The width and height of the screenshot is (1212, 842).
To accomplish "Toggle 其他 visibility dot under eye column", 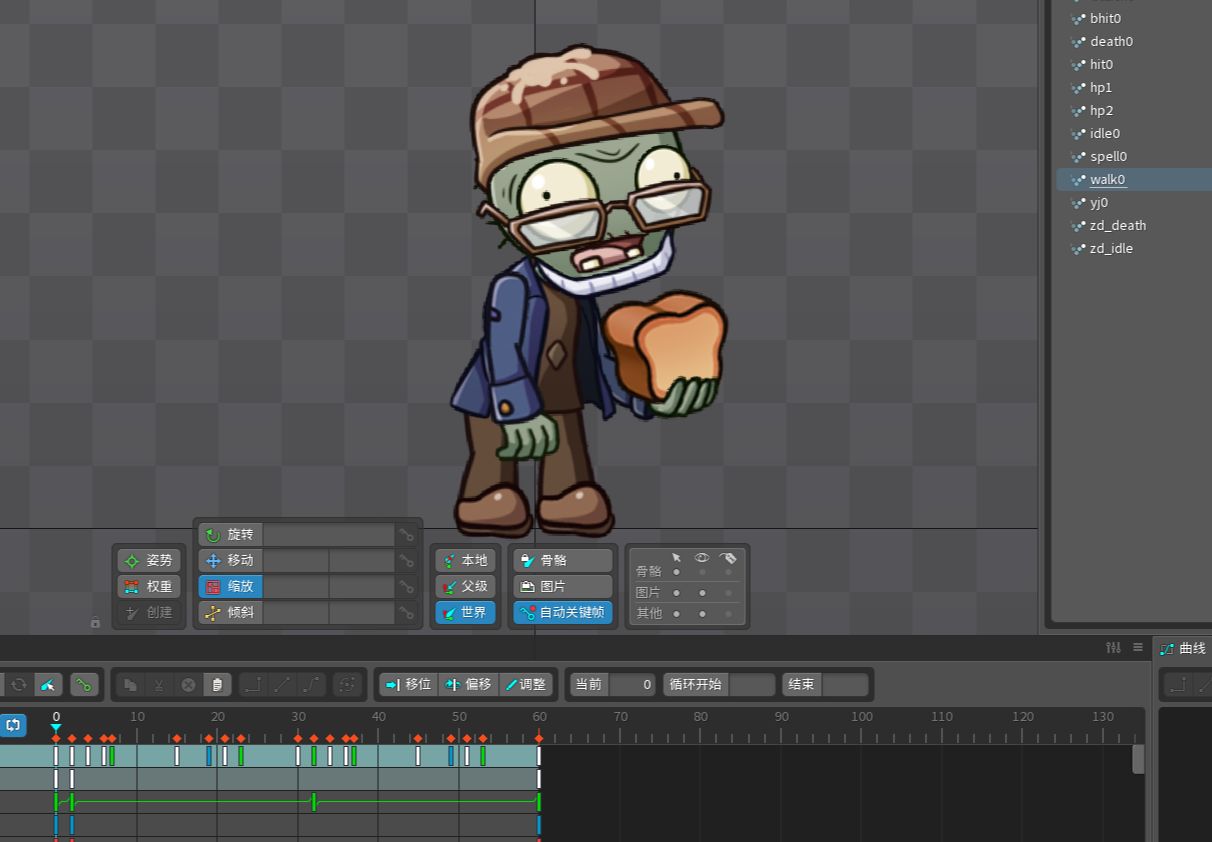I will pos(702,613).
